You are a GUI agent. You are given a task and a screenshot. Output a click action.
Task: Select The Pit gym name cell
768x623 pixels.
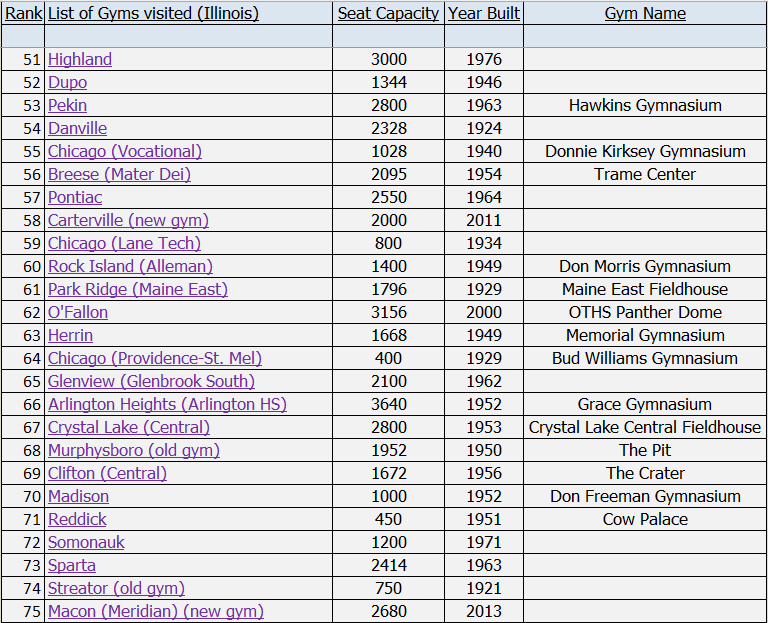[x=645, y=451]
